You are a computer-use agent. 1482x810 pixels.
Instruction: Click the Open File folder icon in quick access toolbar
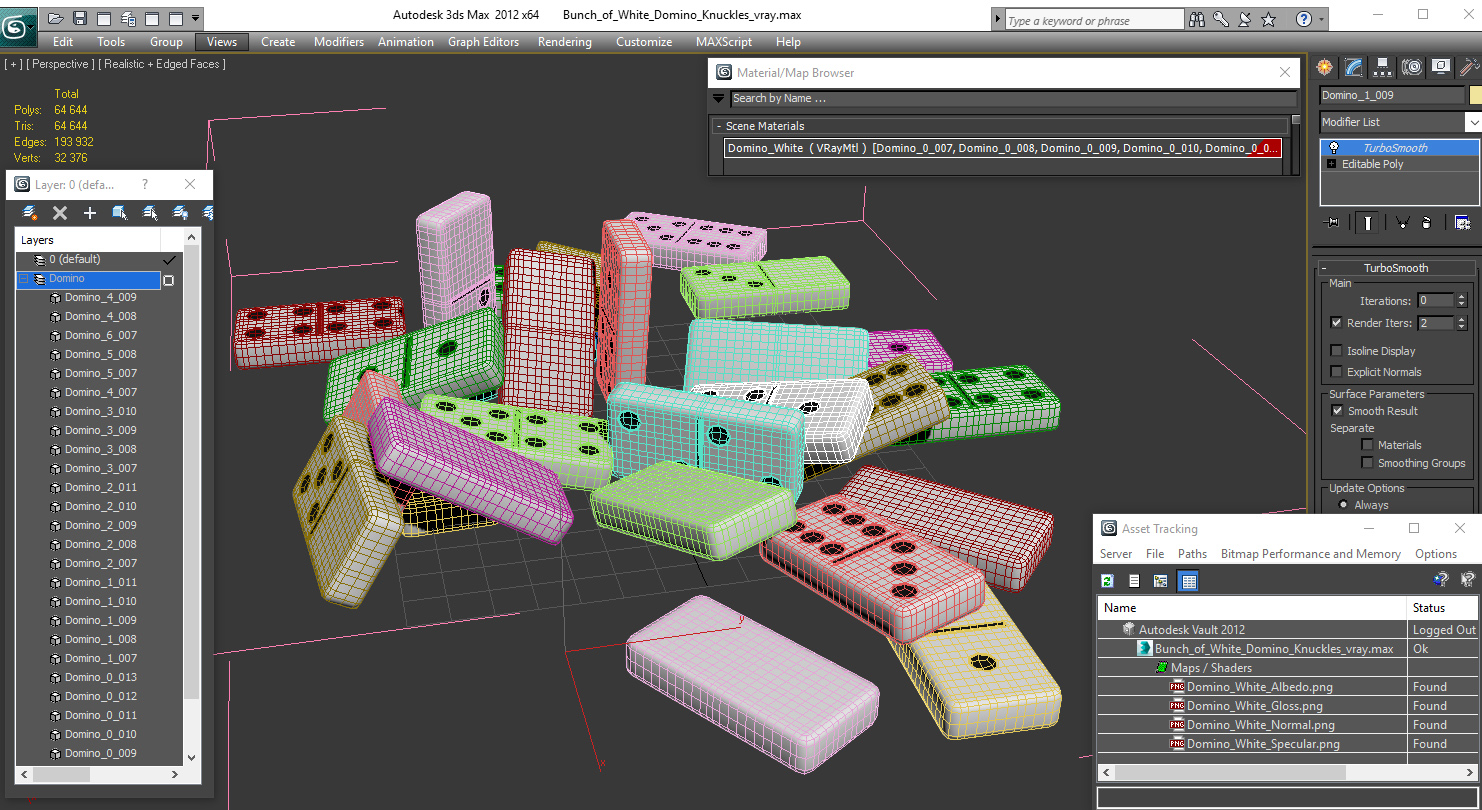[x=55, y=18]
